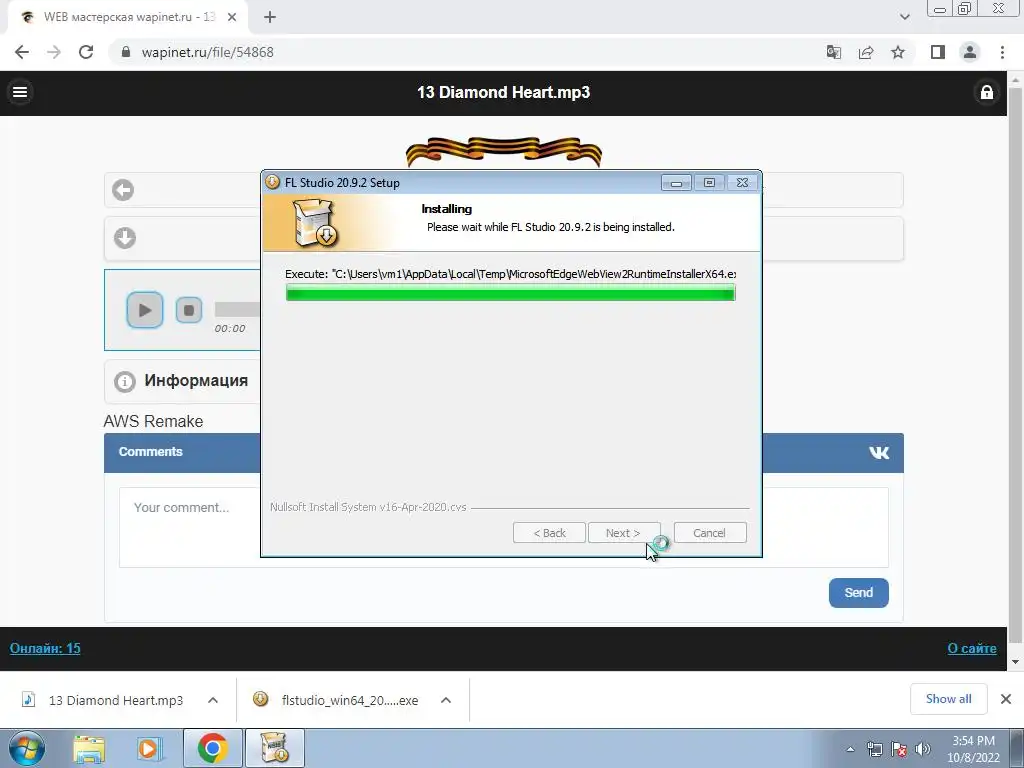Send the comment
The width and height of the screenshot is (1024, 768).
click(x=858, y=592)
